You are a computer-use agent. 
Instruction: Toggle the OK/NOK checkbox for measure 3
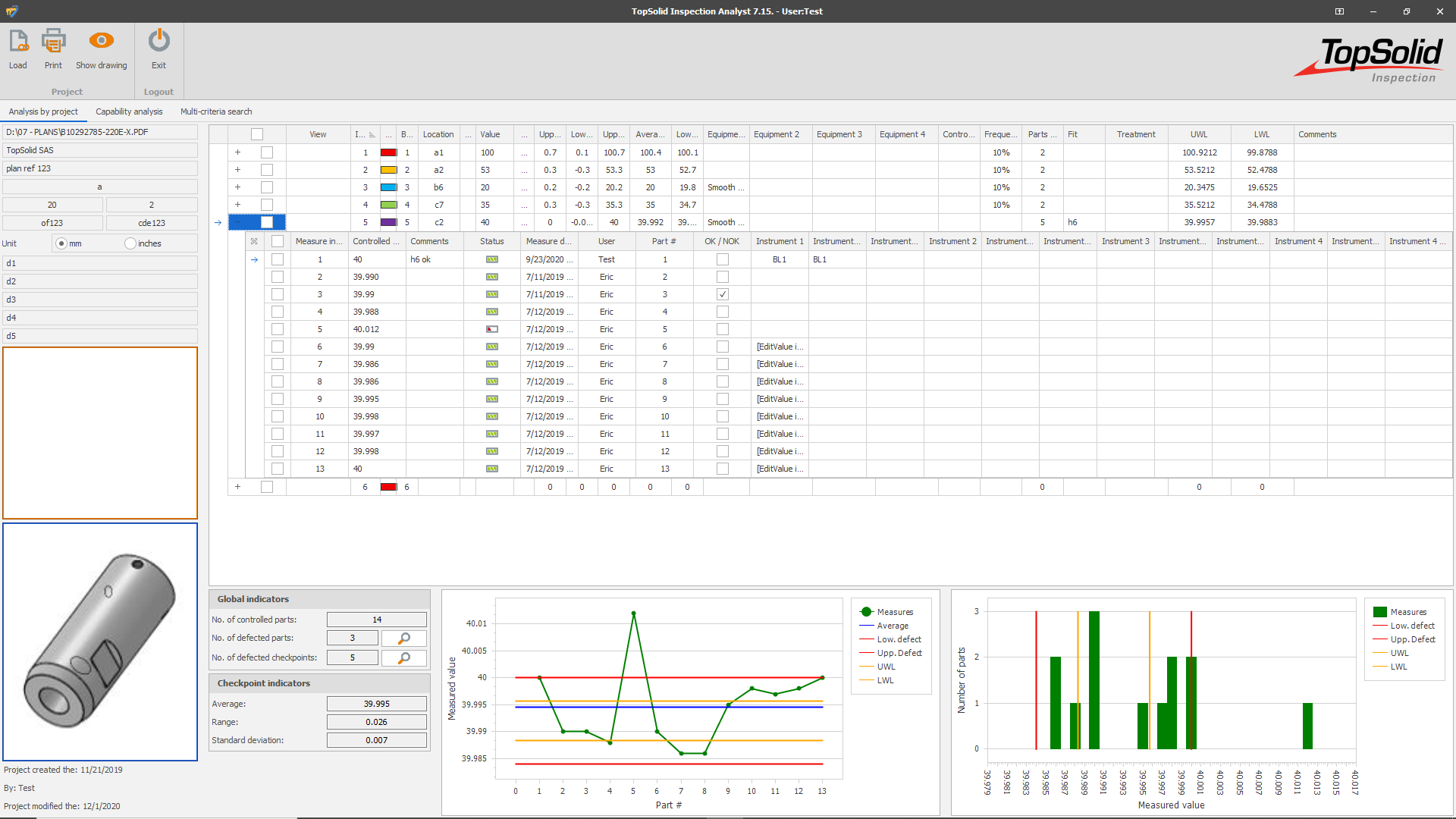tap(723, 294)
